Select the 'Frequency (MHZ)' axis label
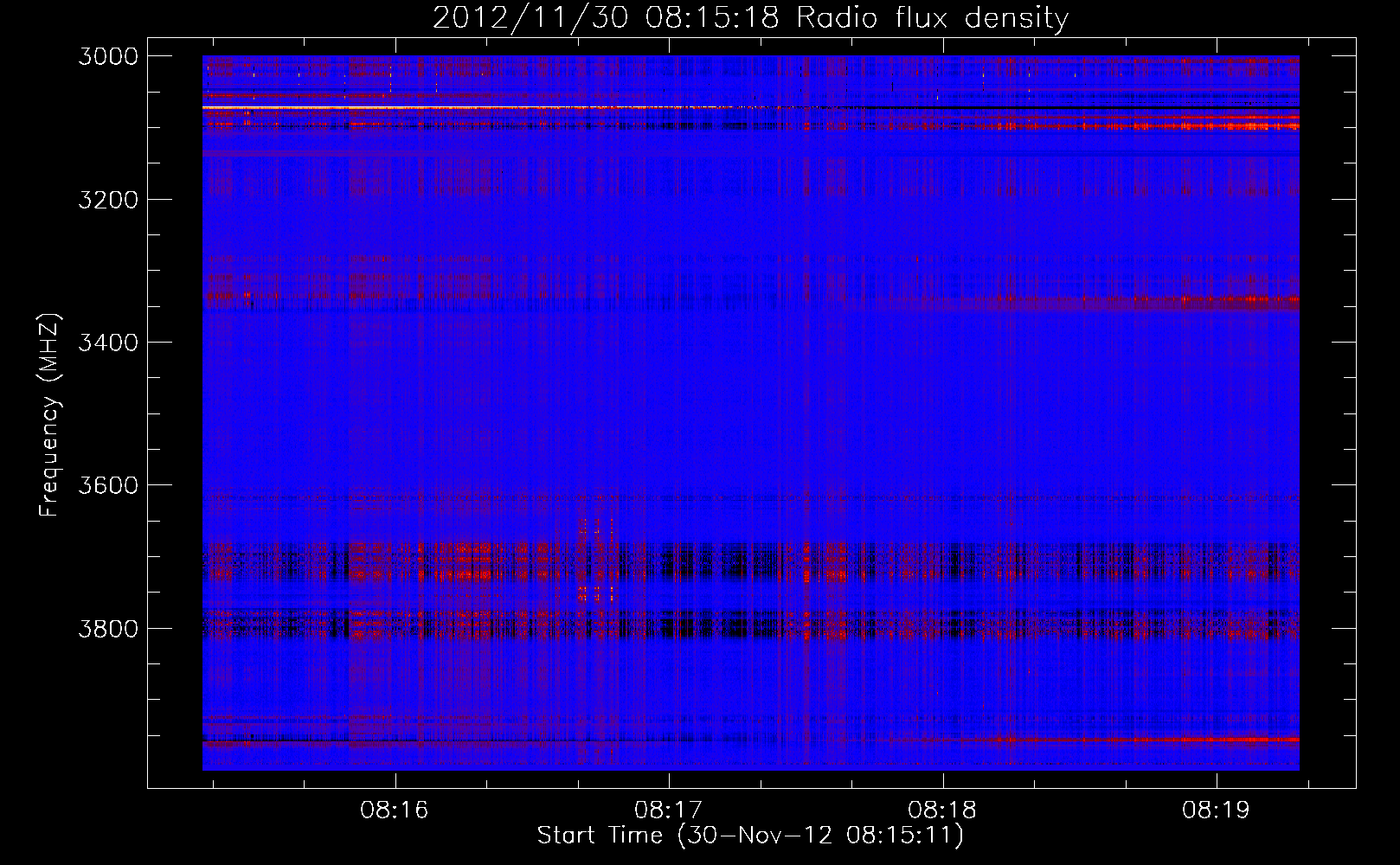1400x865 pixels. [49, 415]
